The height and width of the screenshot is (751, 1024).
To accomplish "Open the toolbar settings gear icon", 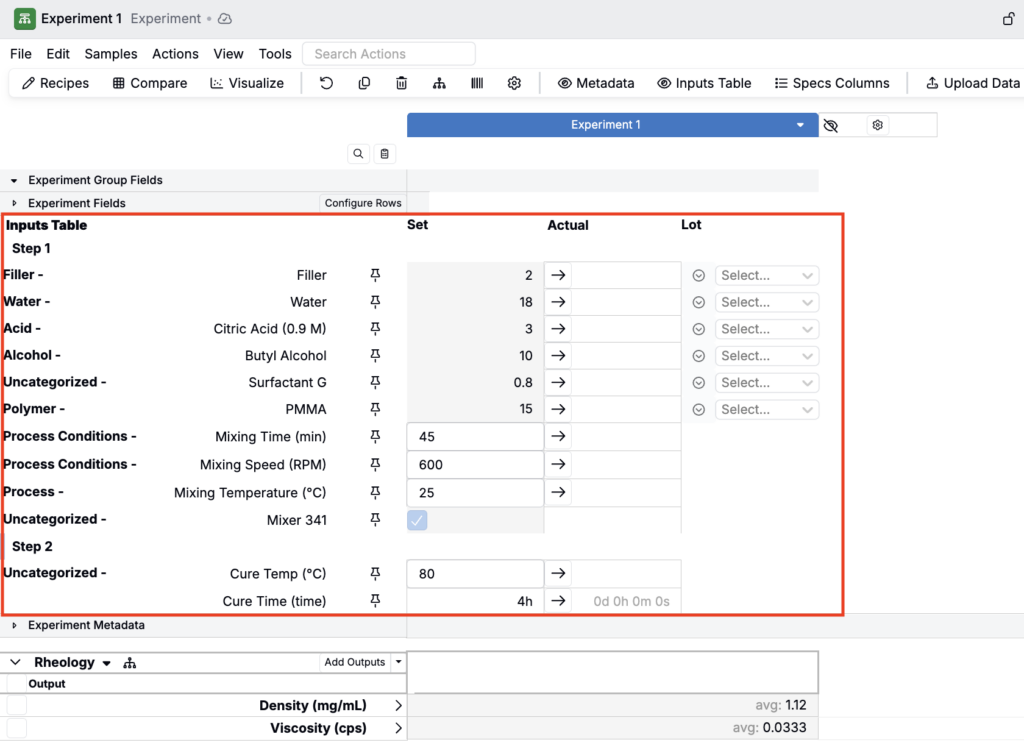I will (x=514, y=83).
